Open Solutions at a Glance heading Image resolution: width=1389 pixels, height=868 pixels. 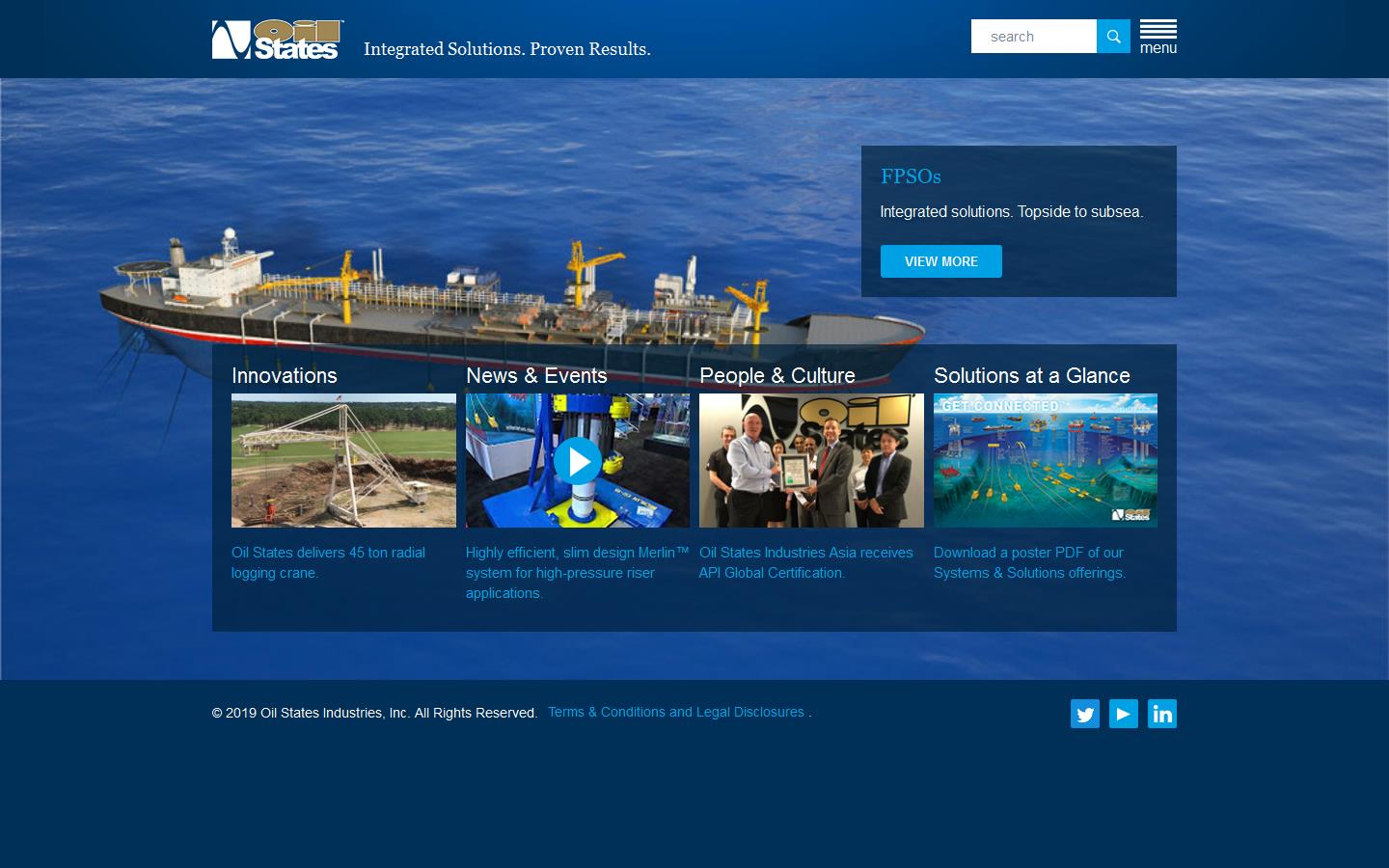tap(1032, 375)
